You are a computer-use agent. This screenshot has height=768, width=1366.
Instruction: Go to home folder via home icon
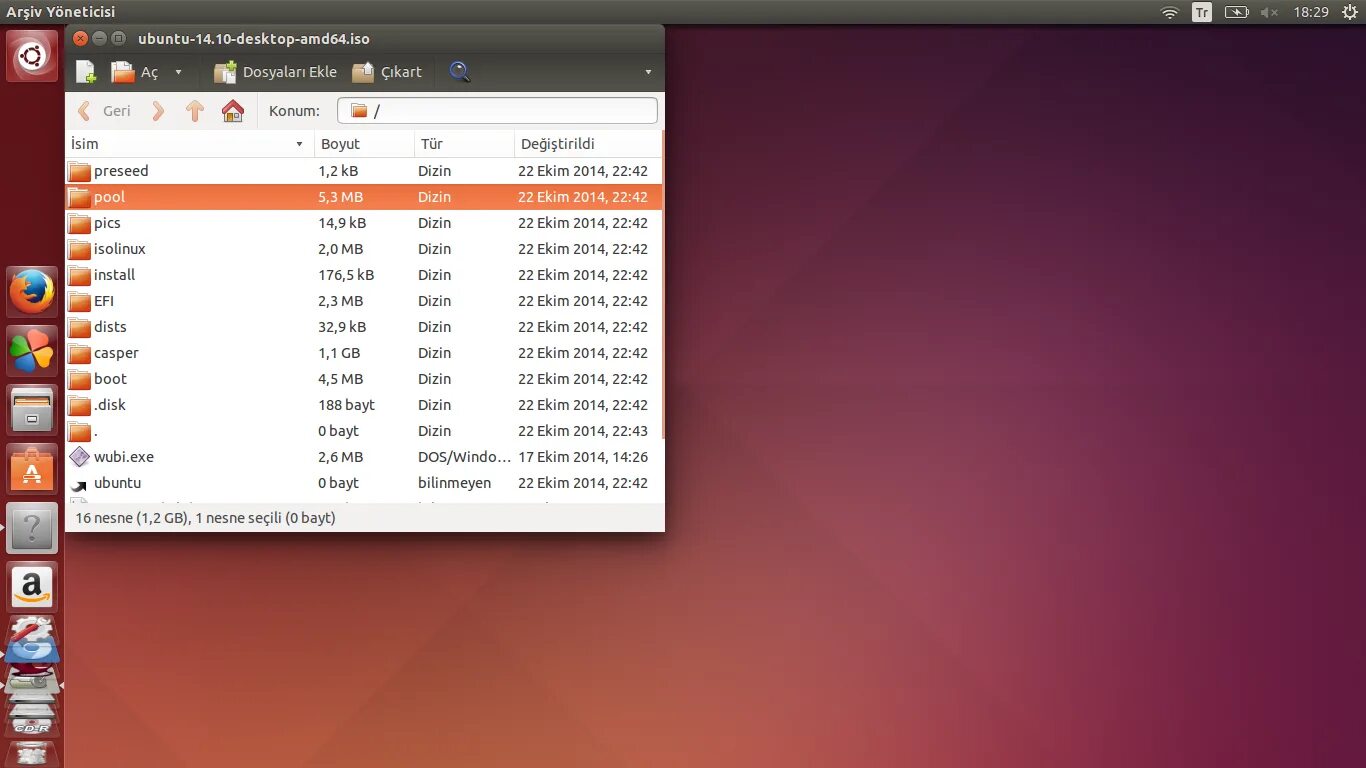click(x=233, y=110)
